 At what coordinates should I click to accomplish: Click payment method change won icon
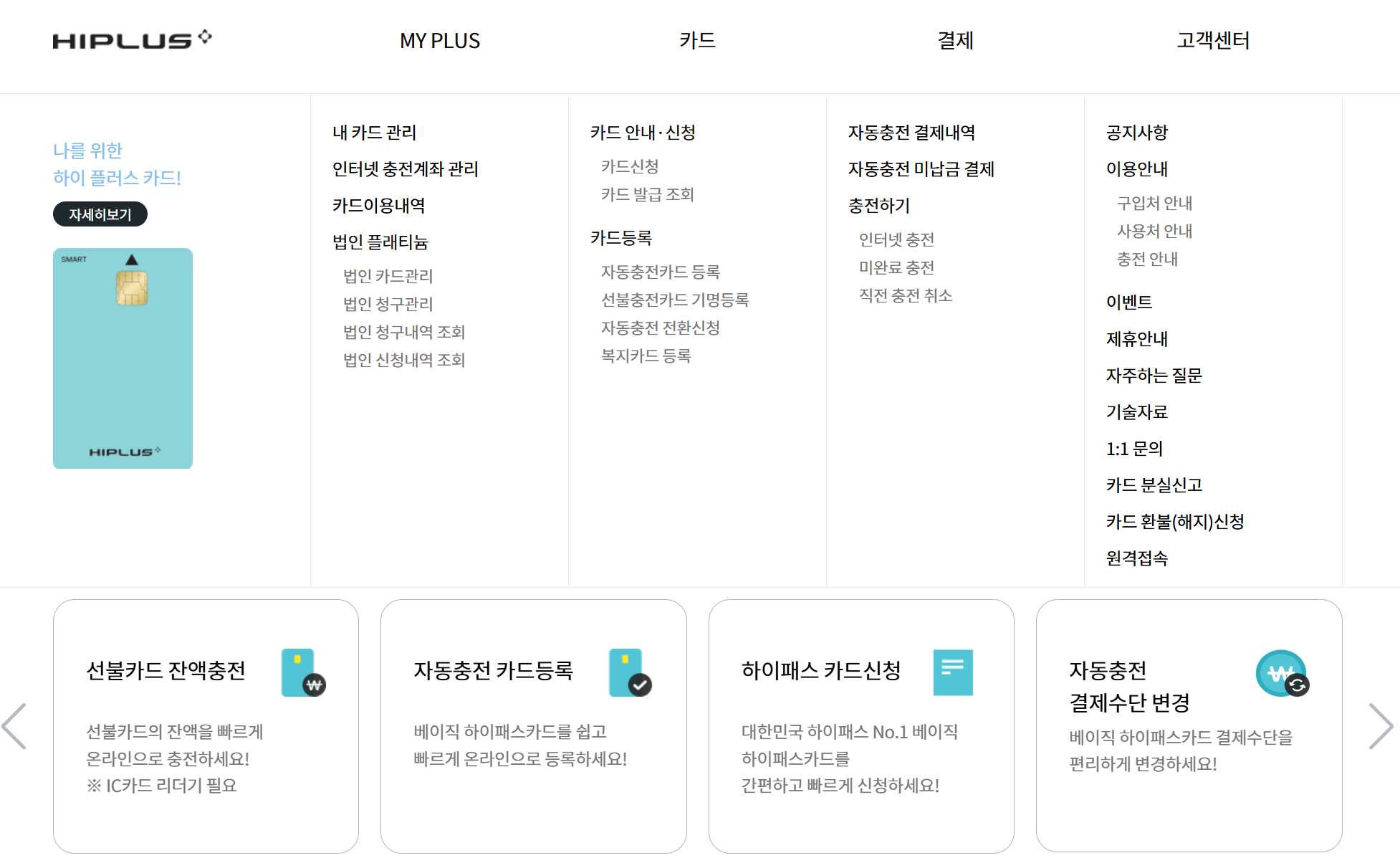[x=1282, y=673]
